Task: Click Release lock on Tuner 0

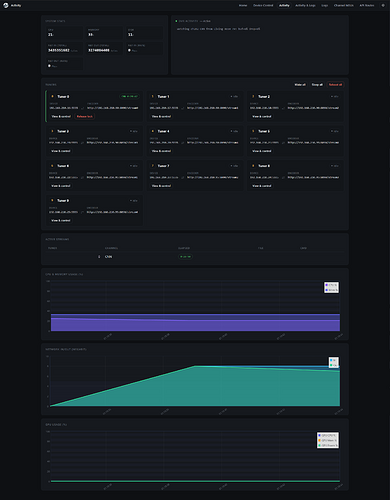Action: coord(85,116)
